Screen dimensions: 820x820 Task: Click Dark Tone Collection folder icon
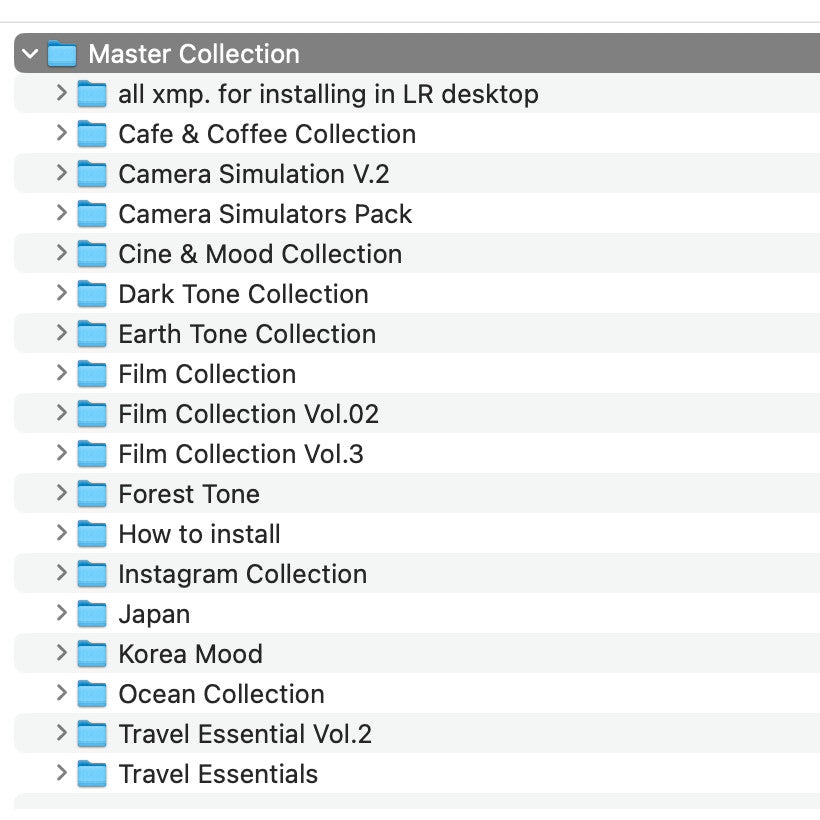tap(92, 294)
